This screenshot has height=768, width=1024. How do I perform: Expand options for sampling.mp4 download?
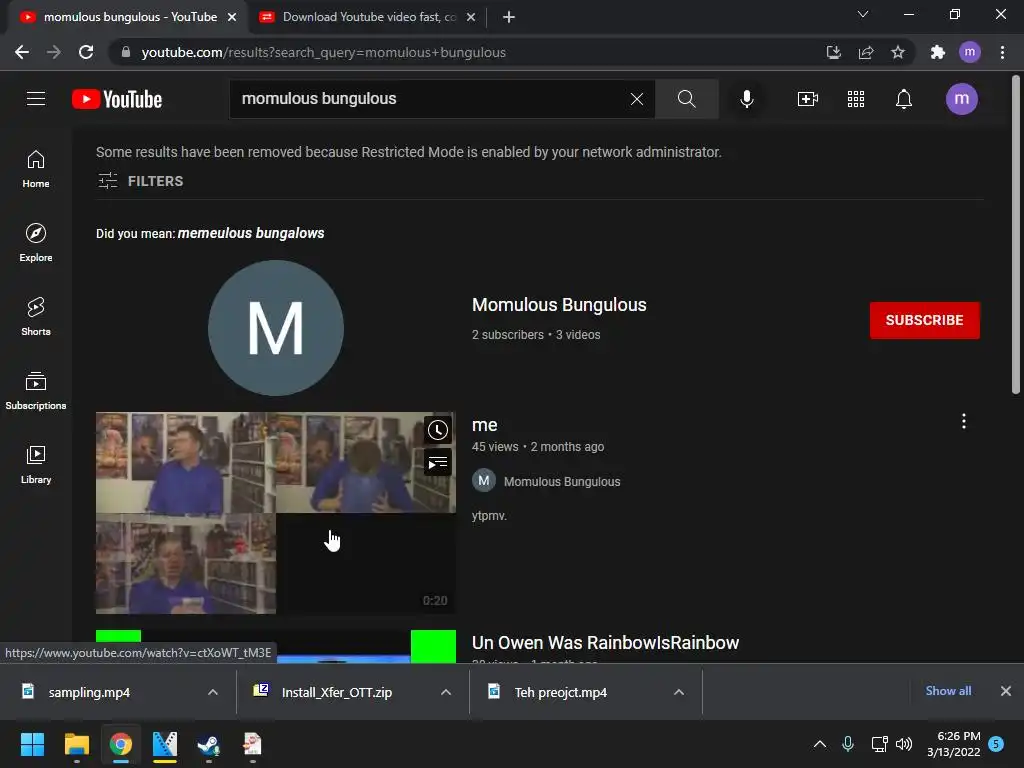212,692
